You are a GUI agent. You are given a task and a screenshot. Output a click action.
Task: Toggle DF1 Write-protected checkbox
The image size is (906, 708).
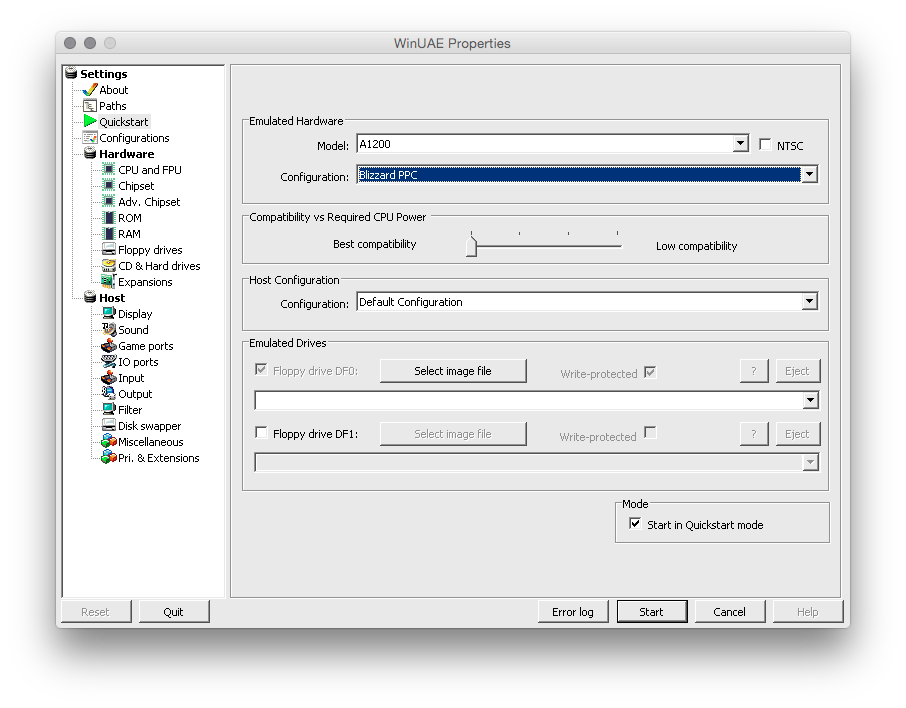(651, 432)
